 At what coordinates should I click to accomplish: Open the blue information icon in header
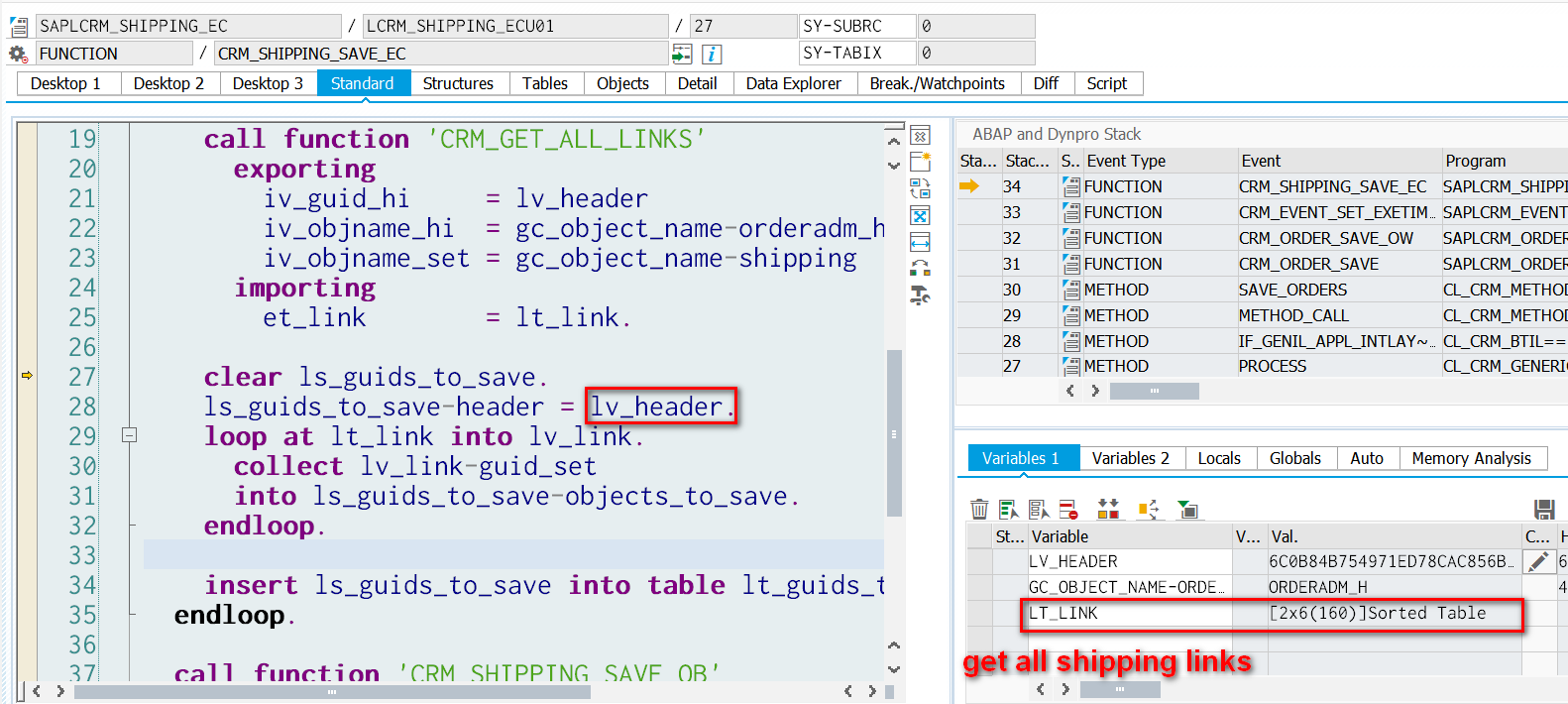tap(712, 54)
